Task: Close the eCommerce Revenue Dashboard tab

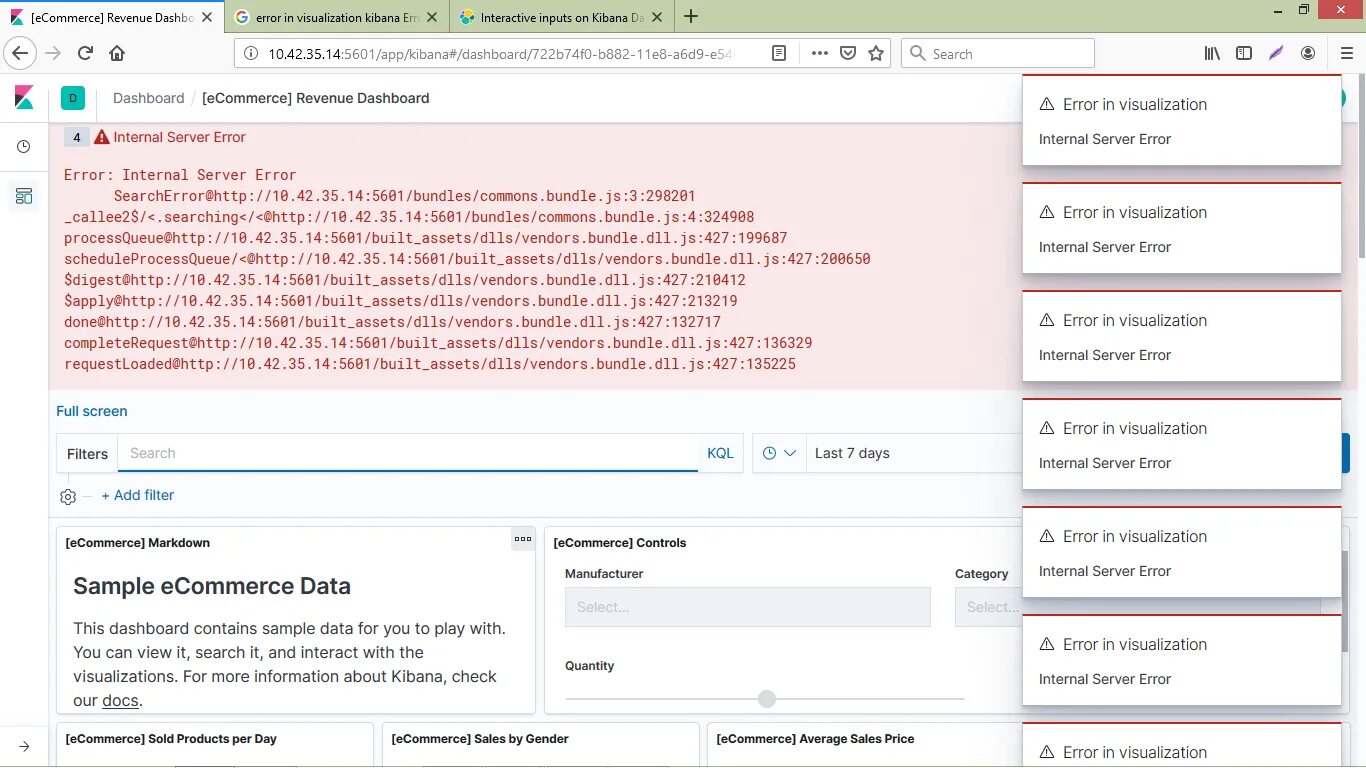Action: (x=207, y=17)
